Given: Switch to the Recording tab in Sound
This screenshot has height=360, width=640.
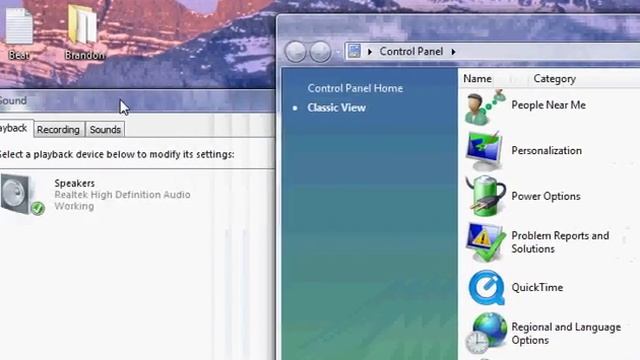Looking at the screenshot, I should click(x=58, y=130).
